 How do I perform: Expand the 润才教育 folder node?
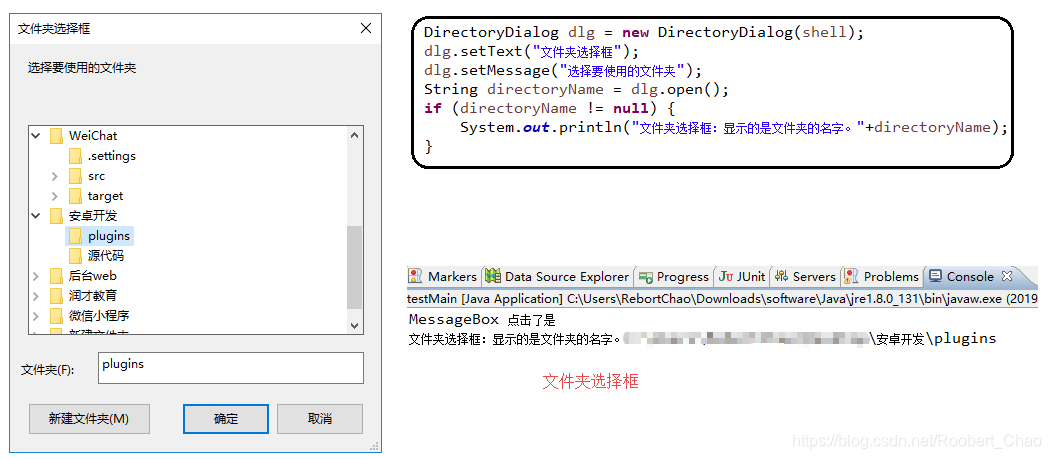(x=36, y=296)
